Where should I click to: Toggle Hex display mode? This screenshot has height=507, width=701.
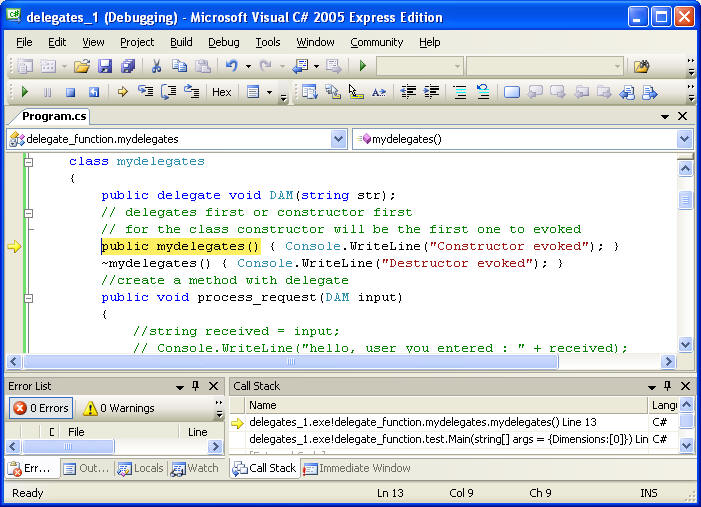(221, 92)
